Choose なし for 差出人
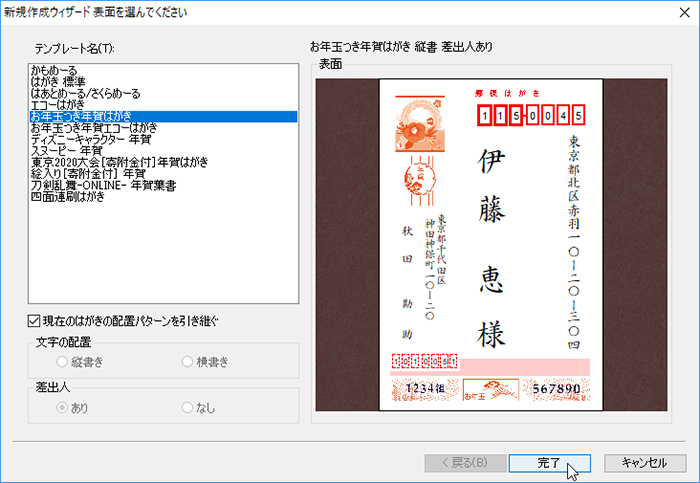The image size is (700, 483). tap(188, 408)
